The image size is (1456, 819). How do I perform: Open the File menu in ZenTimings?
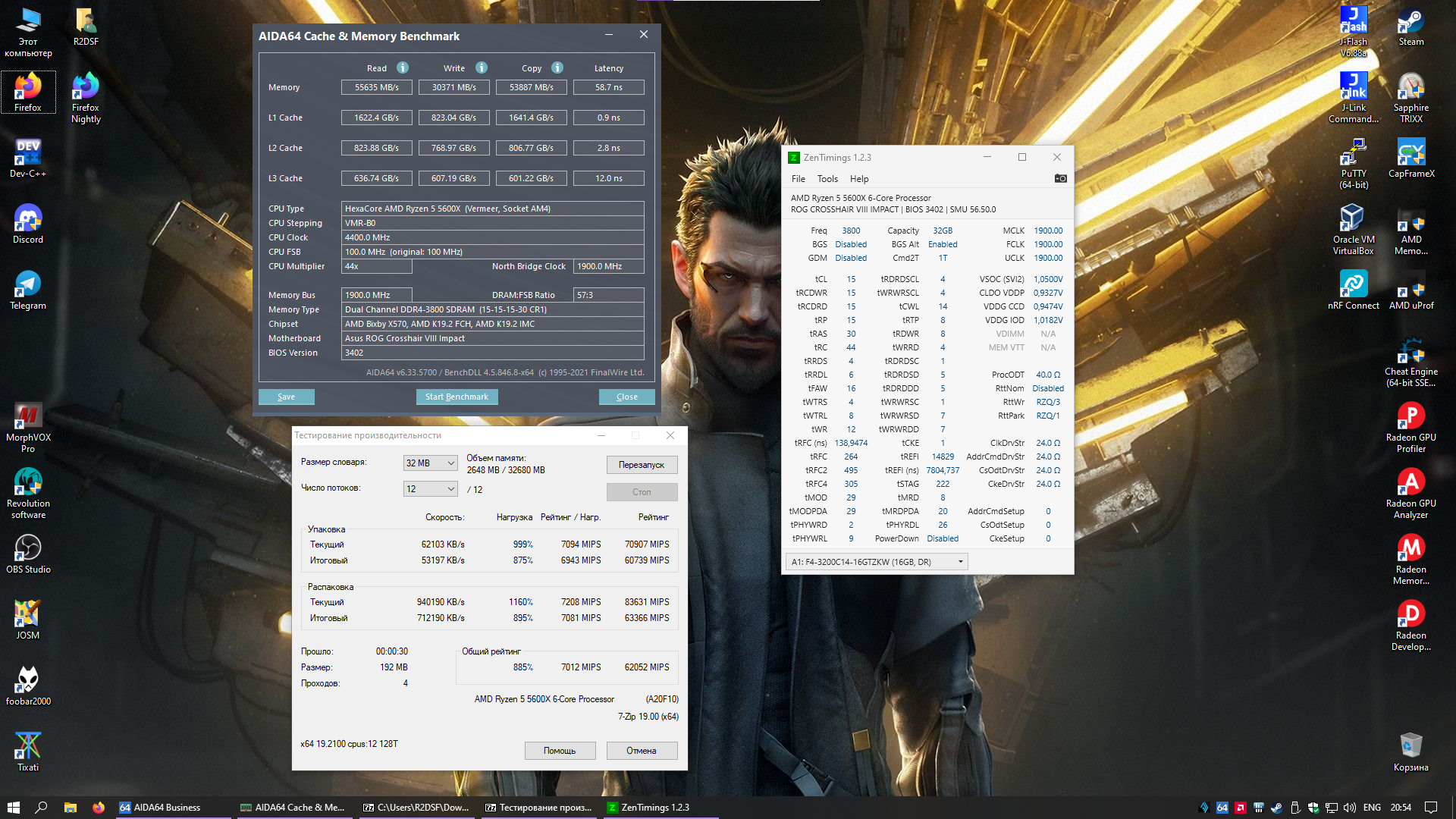click(798, 179)
